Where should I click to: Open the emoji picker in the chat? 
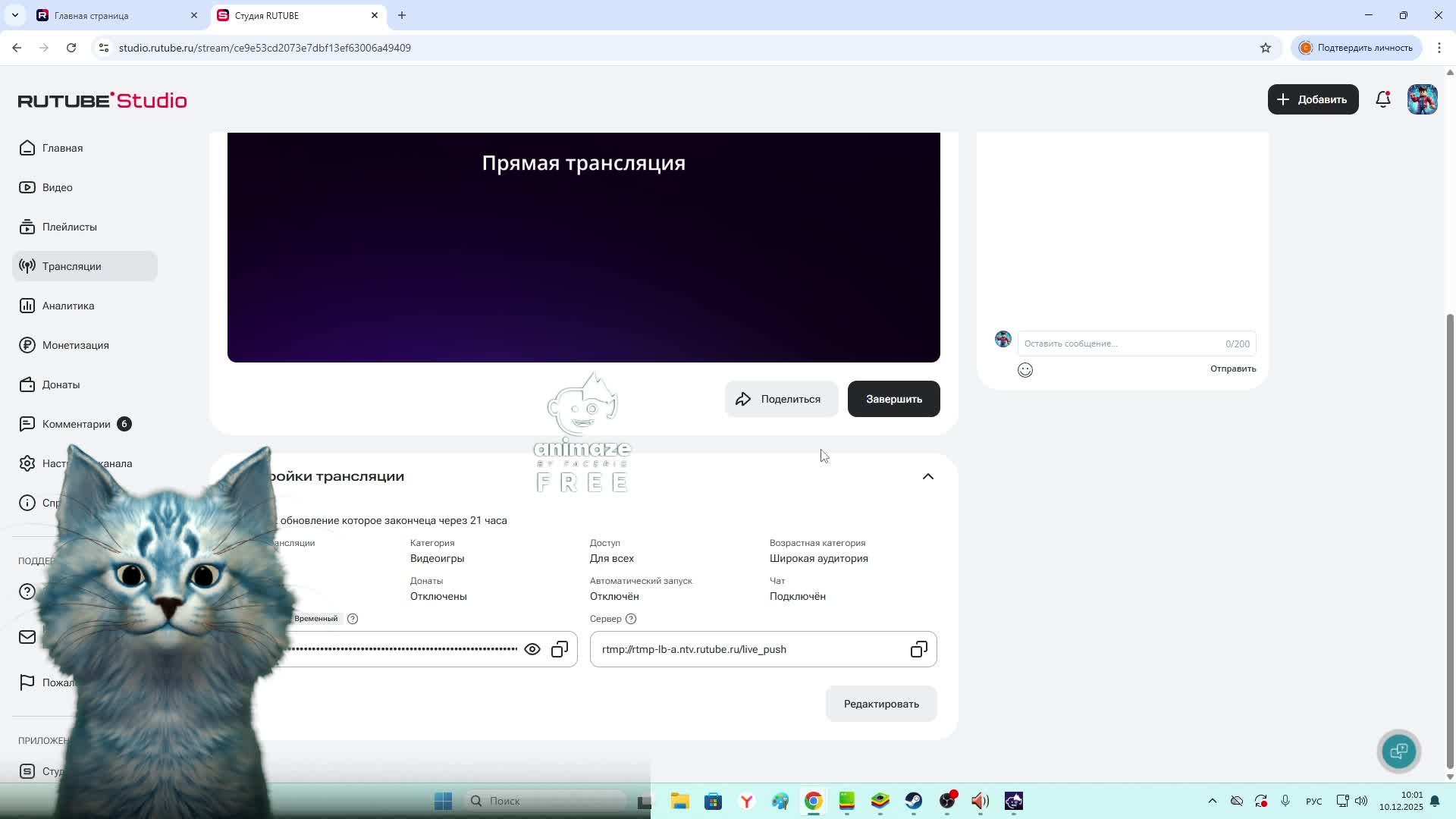(x=1025, y=370)
